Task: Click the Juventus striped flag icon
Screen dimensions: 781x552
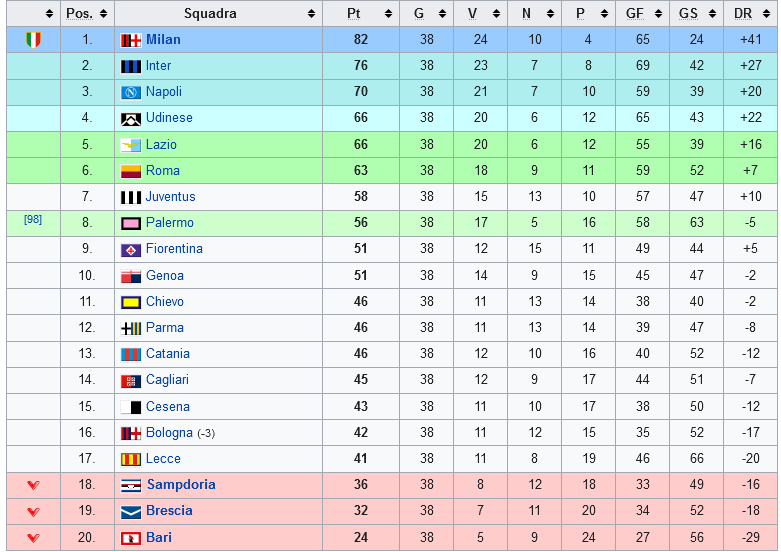Action: coord(130,197)
